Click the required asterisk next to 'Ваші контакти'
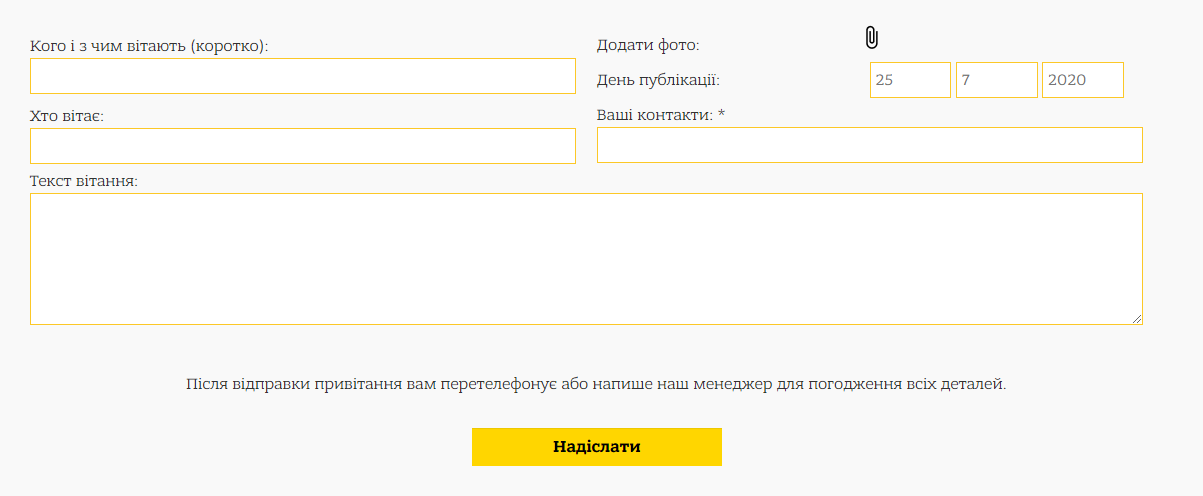Viewport: 1203px width, 496px height. click(x=721, y=114)
